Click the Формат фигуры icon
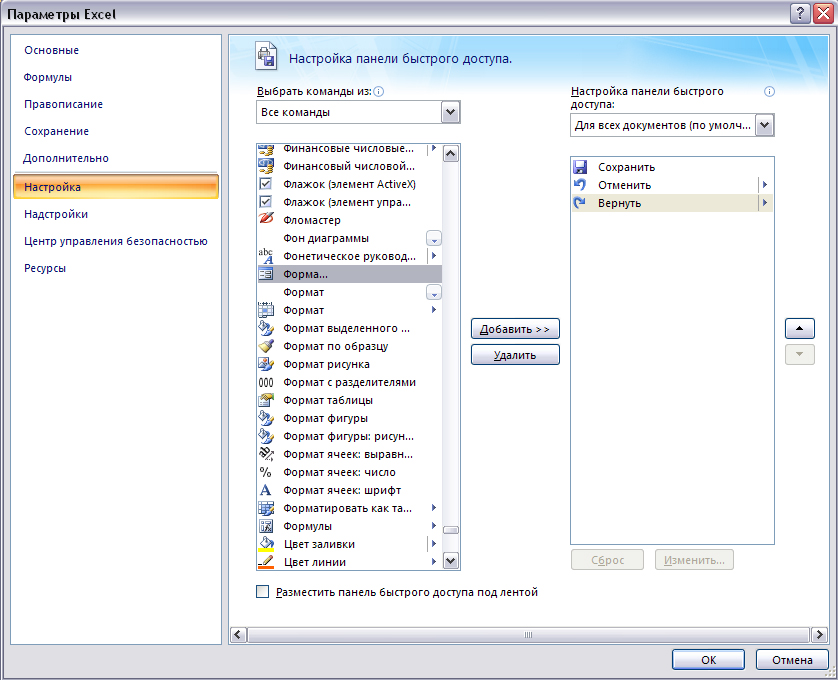Image resolution: width=838 pixels, height=680 pixels. (x=266, y=418)
